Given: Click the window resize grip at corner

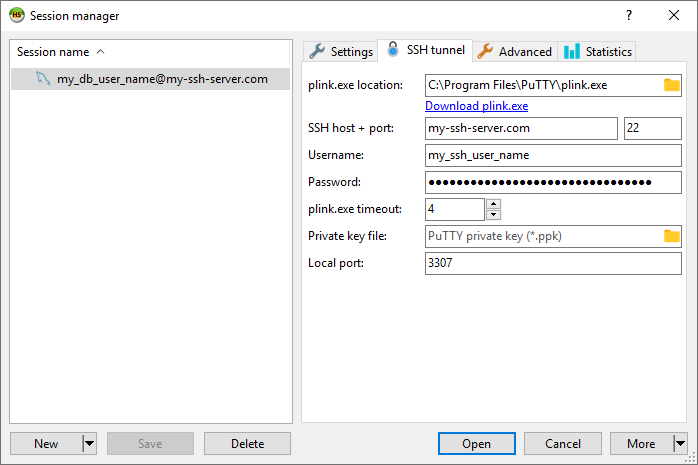Looking at the screenshot, I should [x=690, y=457].
